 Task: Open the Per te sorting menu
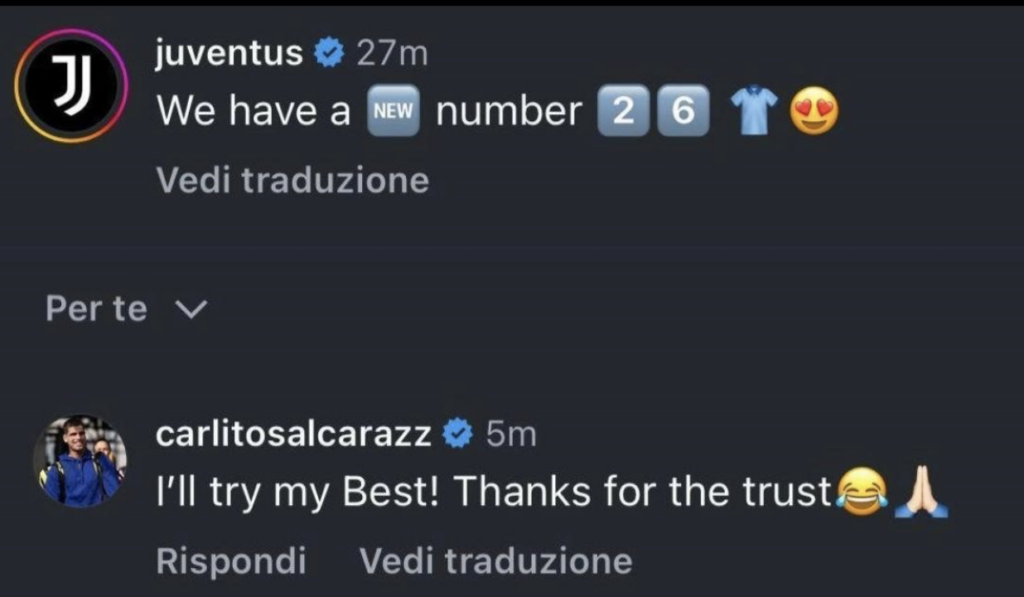96,310
